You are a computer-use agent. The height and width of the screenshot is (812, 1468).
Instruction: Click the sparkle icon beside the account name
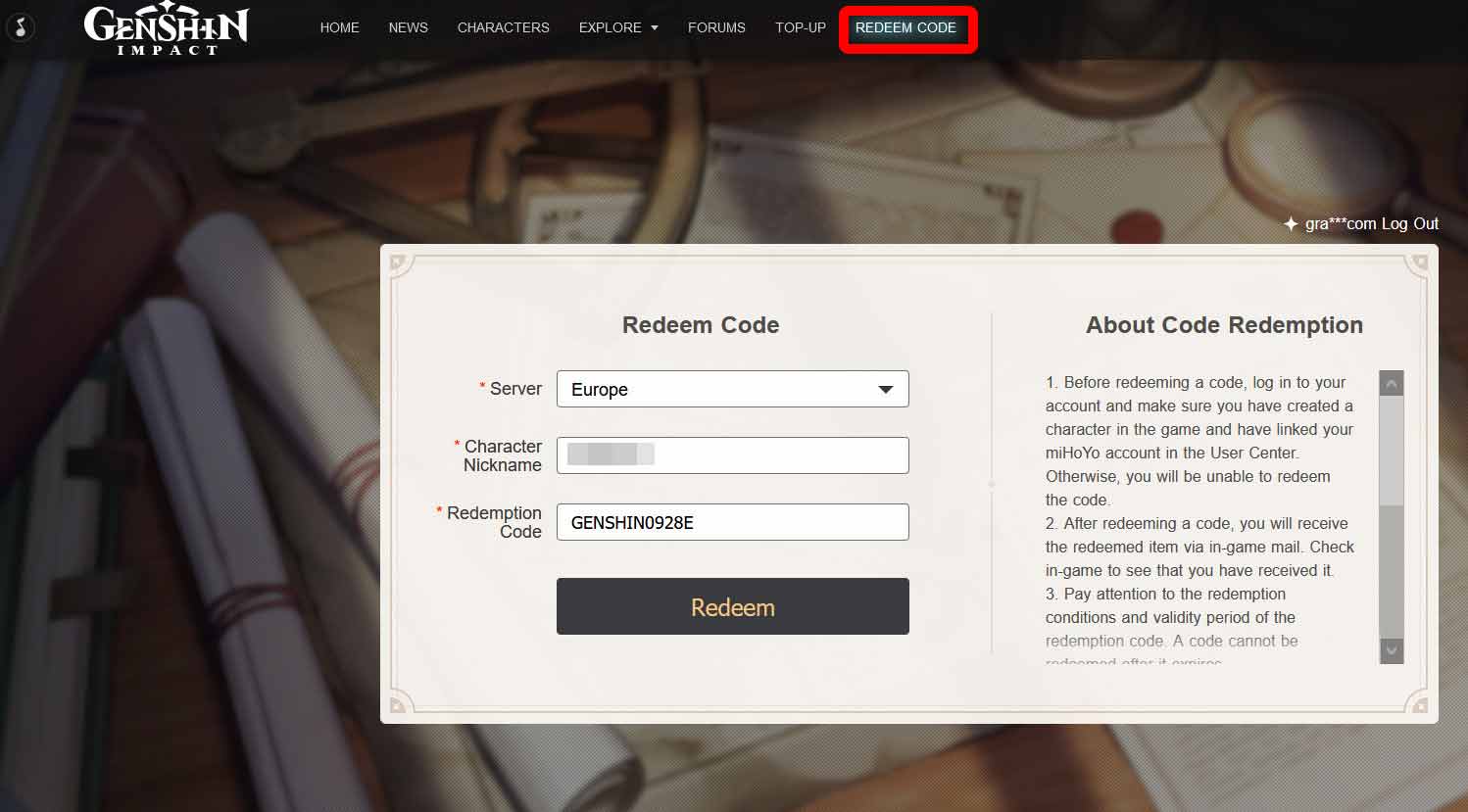coord(1291,224)
